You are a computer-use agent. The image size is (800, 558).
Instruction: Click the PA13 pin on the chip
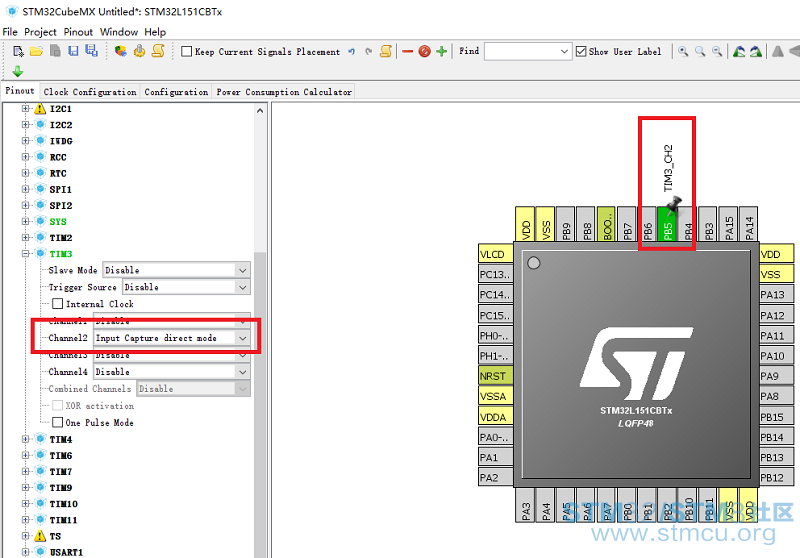point(776,295)
